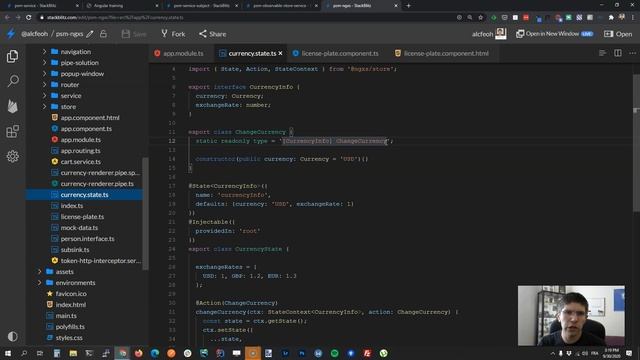The image size is (640, 360).
Task: Open Firefox from the taskbar
Action: click(x=138, y=353)
